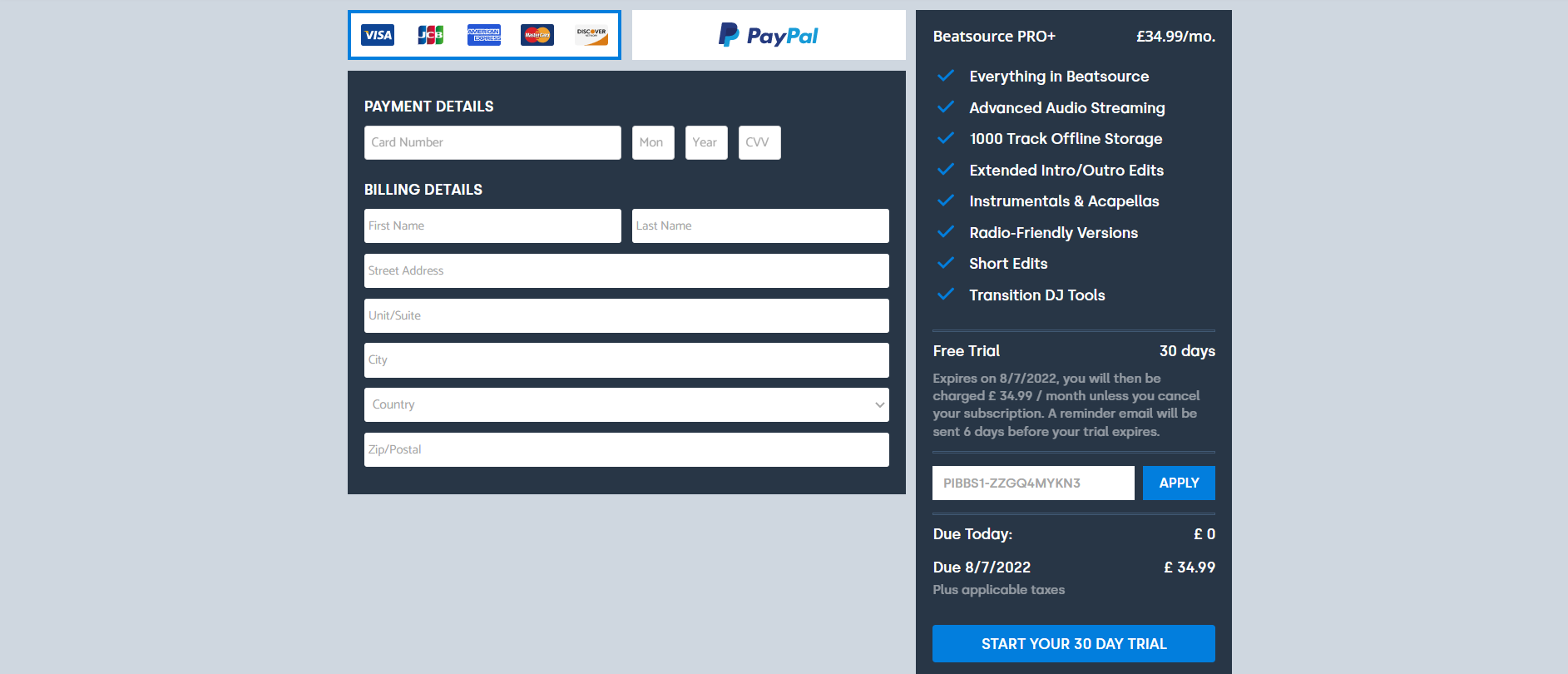Click the checkmark beside Short Edits
Viewport: 1568px width, 674px height.
coord(946,263)
